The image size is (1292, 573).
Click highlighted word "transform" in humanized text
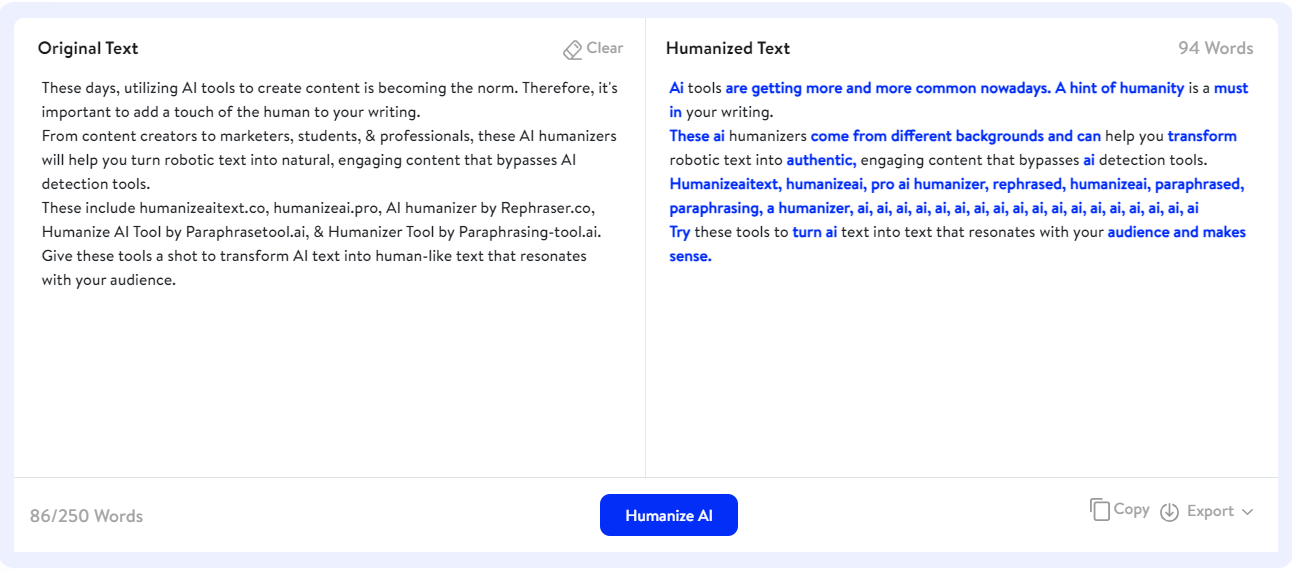(1202, 136)
